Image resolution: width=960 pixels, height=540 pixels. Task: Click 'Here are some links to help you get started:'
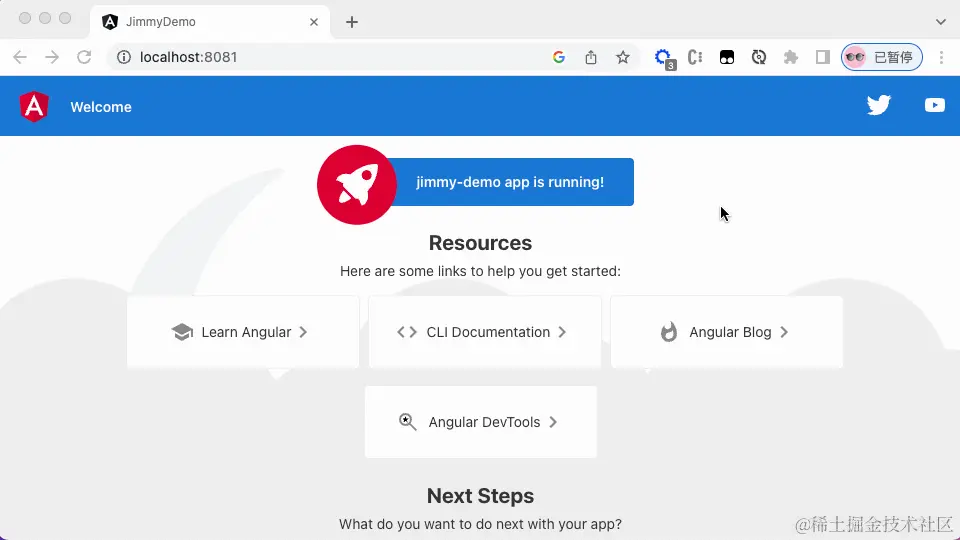click(480, 271)
